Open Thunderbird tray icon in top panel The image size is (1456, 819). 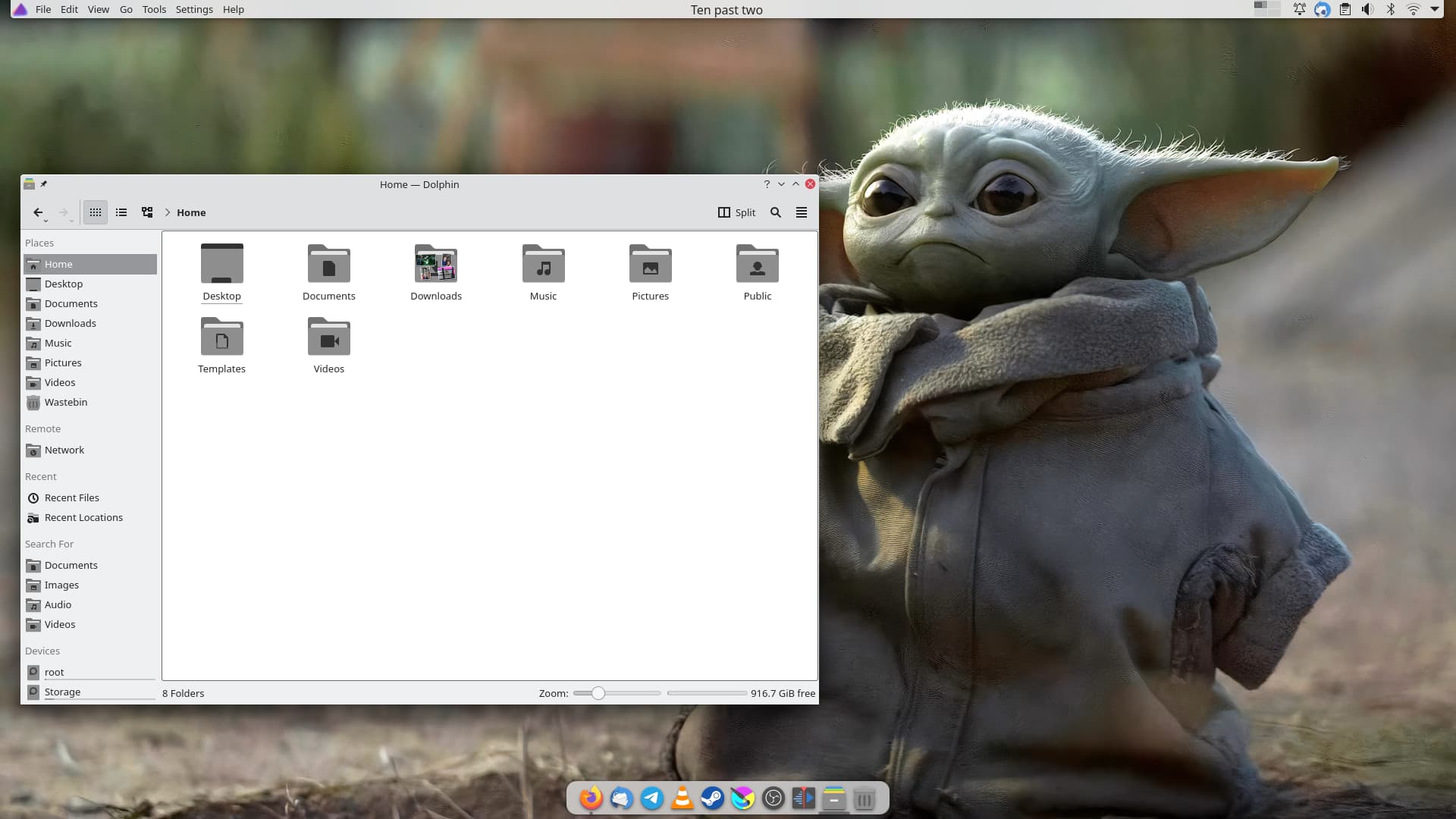tap(1322, 9)
